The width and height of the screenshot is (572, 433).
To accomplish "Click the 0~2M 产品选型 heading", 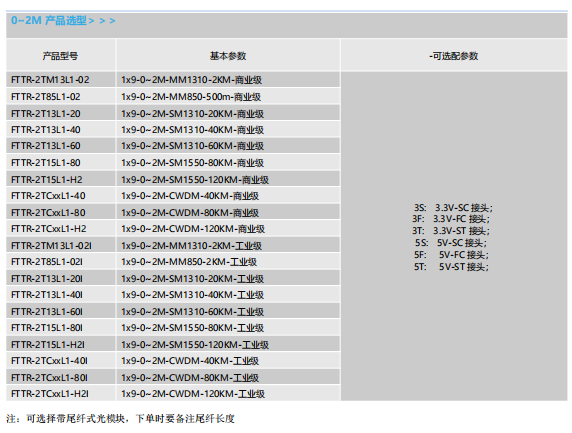I will tap(63, 20).
